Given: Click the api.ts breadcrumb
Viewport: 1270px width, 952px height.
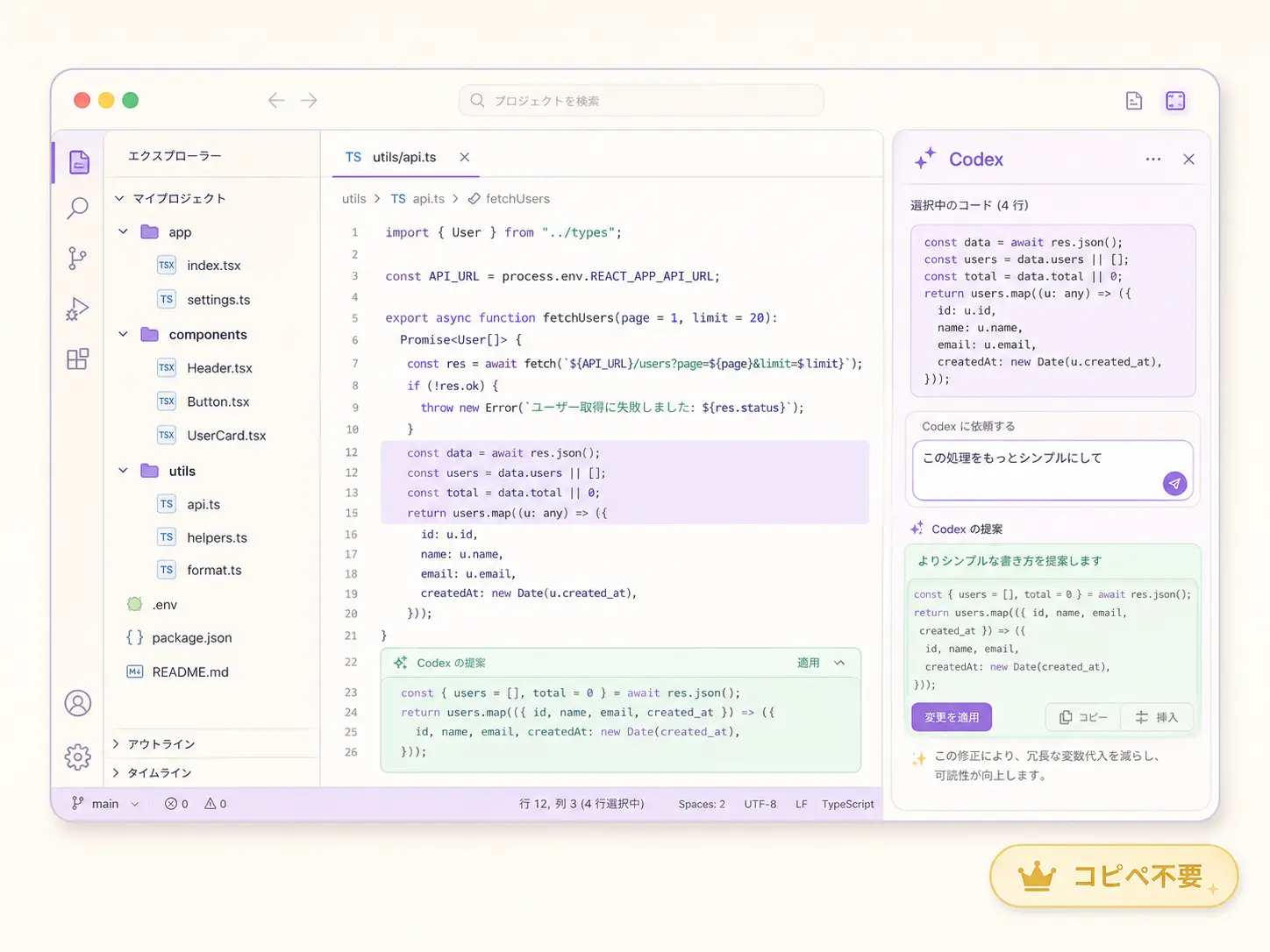Looking at the screenshot, I should tap(417, 199).
